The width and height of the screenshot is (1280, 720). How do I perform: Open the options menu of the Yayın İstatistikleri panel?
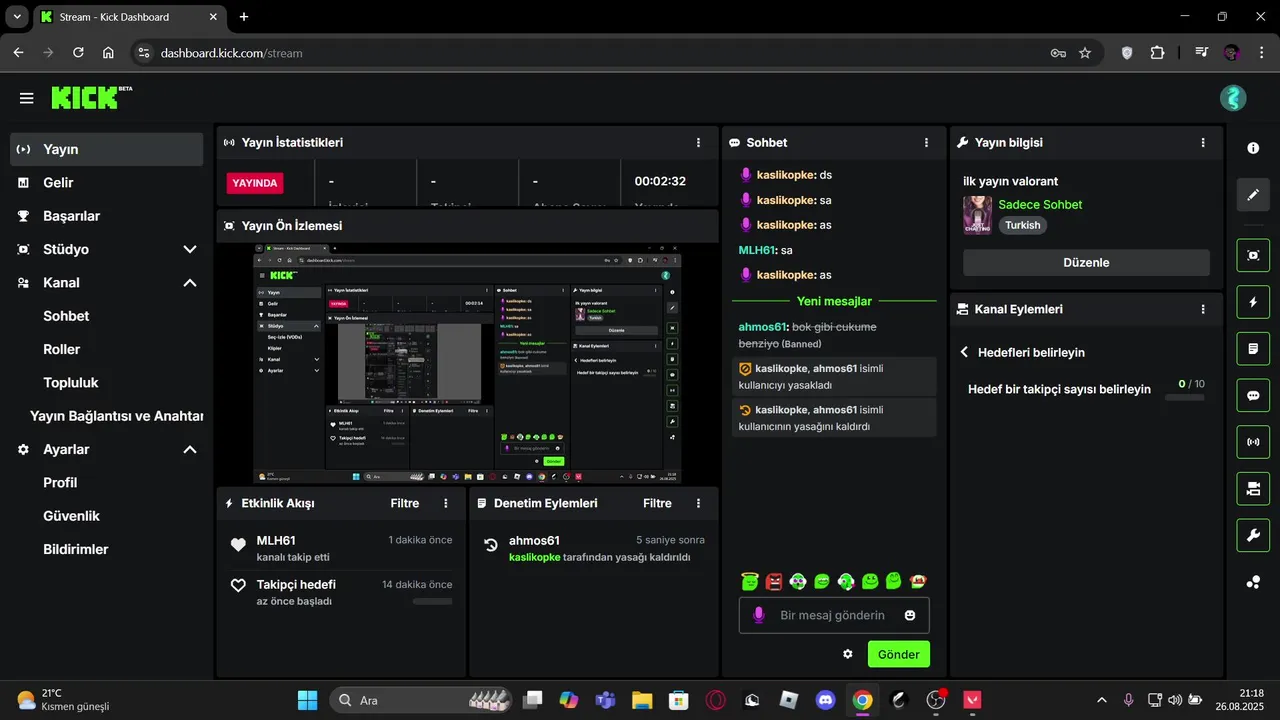pos(698,143)
